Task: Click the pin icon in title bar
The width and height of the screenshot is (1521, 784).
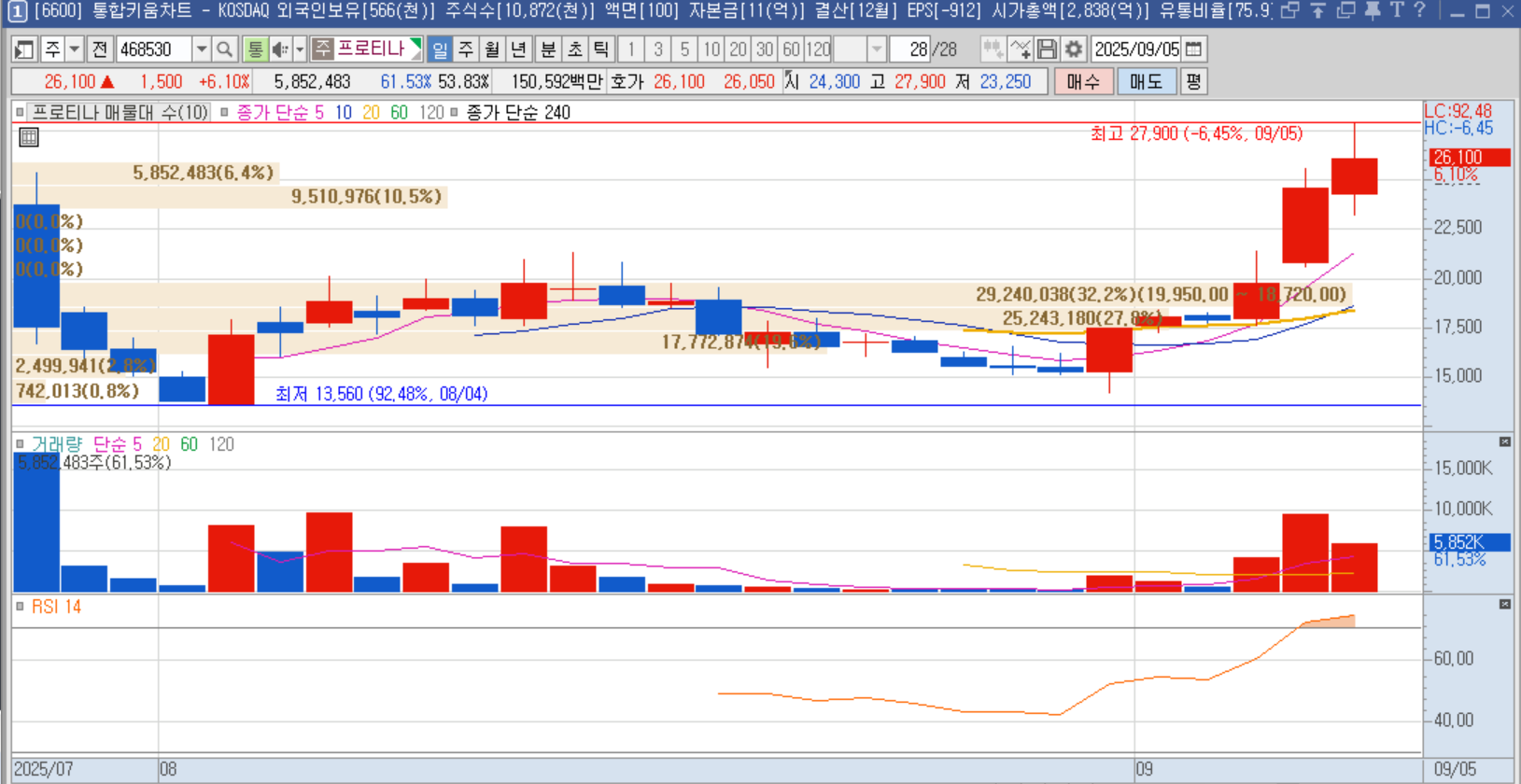Action: [x=1372, y=10]
